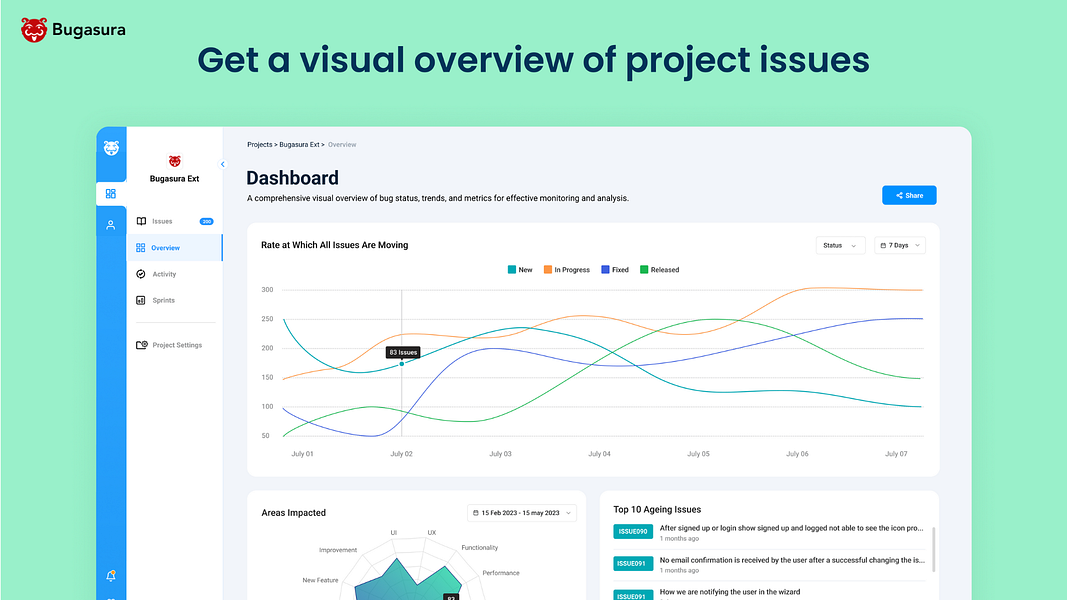Image resolution: width=1067 pixels, height=600 pixels.
Task: Click the Project Settings folder icon
Action: click(x=142, y=345)
